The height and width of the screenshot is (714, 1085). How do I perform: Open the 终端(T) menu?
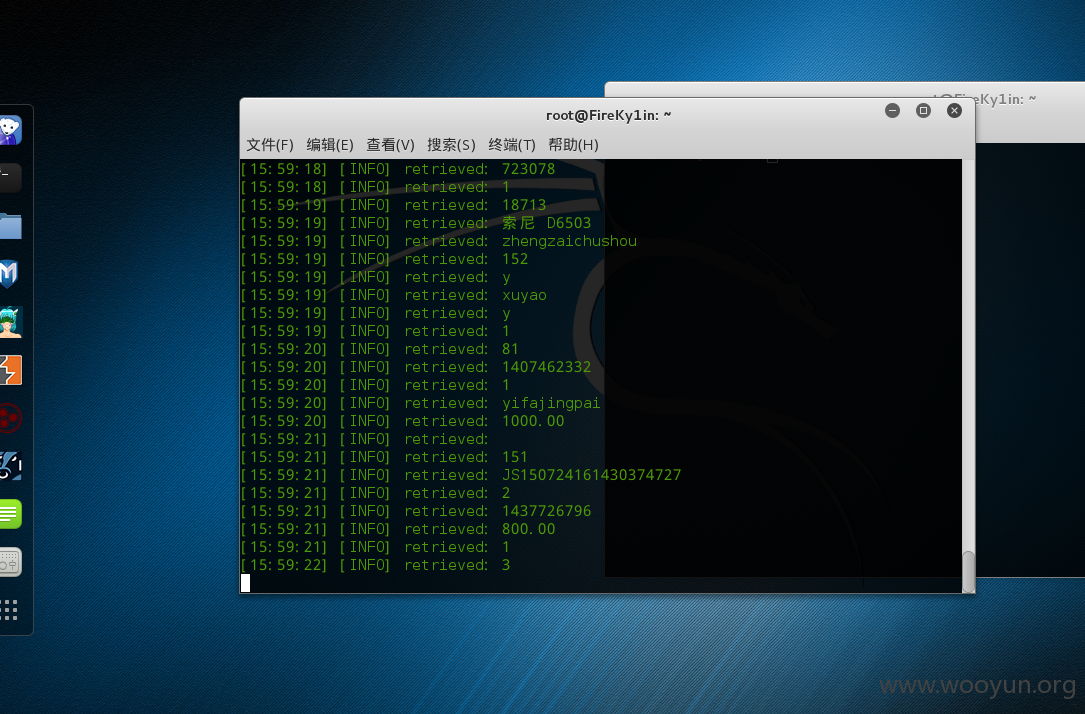[x=512, y=145]
